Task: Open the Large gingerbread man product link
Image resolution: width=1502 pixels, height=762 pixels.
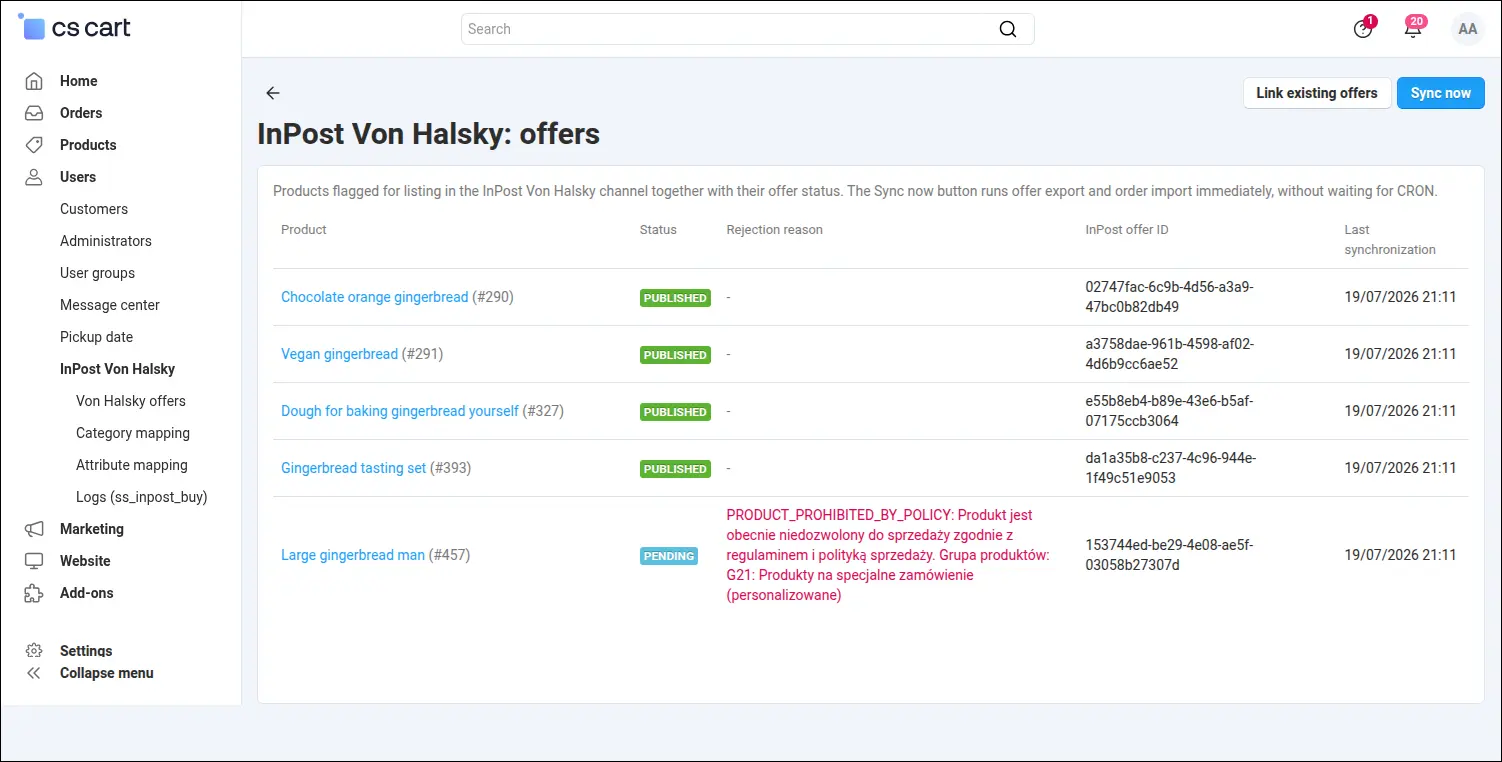Action: pyautogui.click(x=353, y=555)
